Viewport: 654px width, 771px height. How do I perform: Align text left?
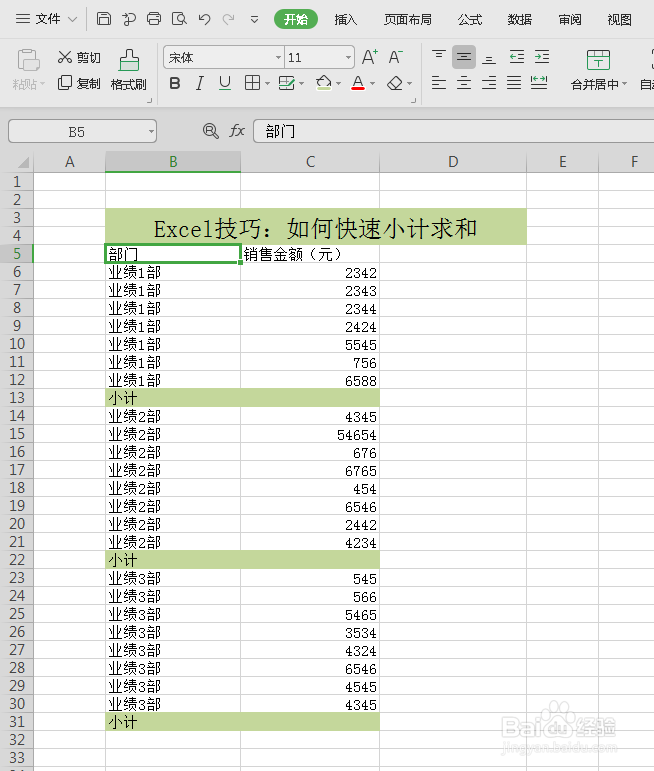click(439, 83)
